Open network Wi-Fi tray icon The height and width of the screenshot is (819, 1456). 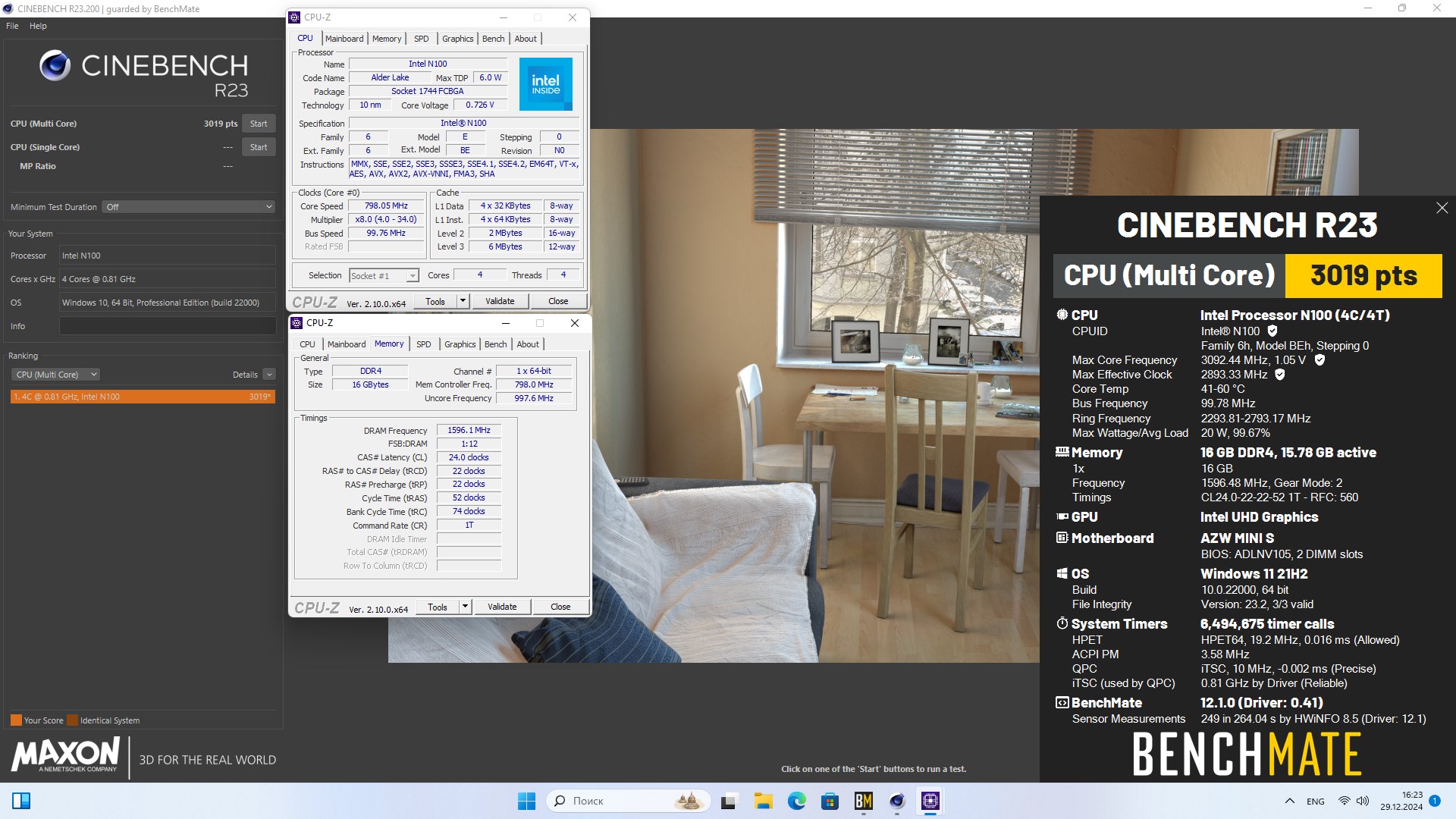point(1344,801)
